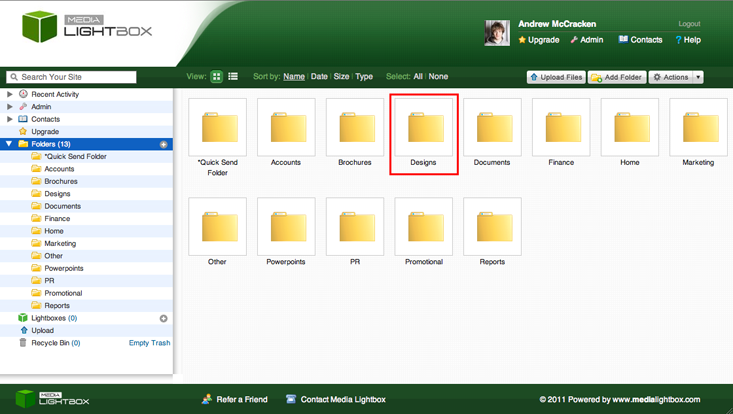Sort files by Size

click(341, 77)
